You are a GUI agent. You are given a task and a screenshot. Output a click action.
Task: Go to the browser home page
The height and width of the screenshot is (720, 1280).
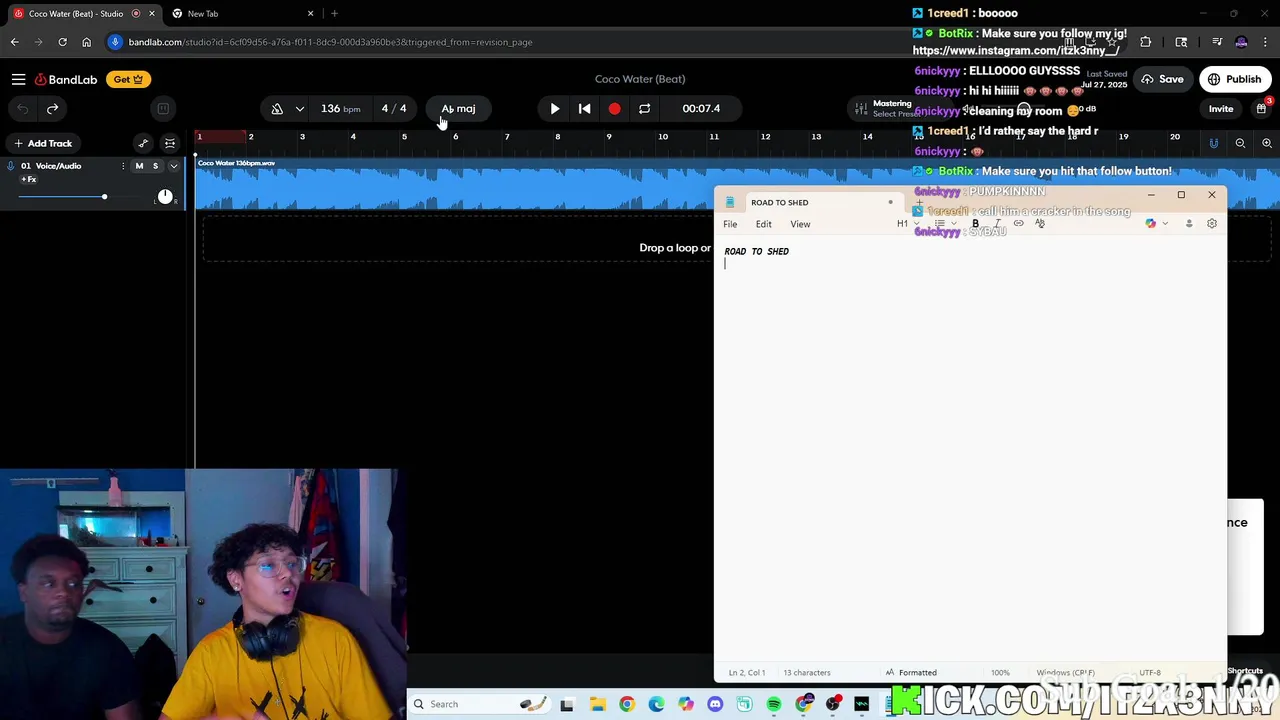[86, 42]
